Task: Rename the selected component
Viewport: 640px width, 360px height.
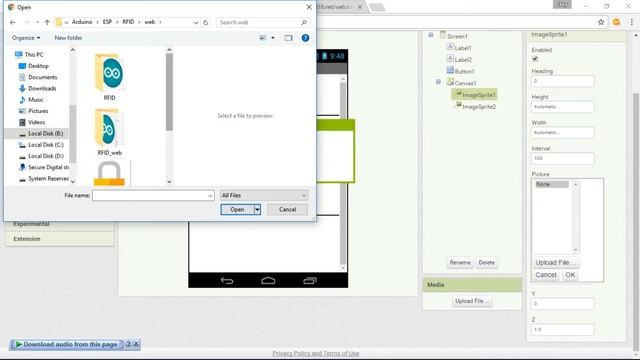Action: pos(460,262)
